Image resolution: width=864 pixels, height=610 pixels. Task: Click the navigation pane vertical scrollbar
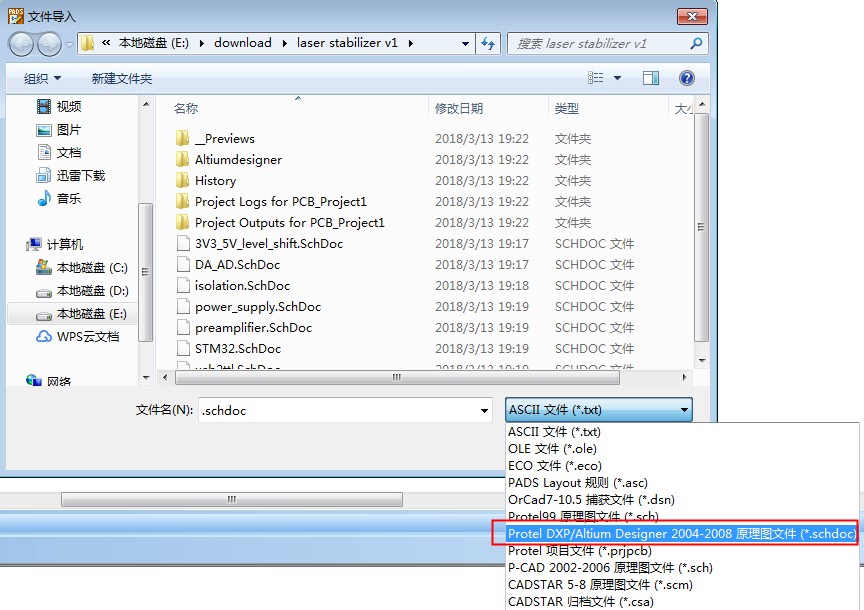point(145,272)
